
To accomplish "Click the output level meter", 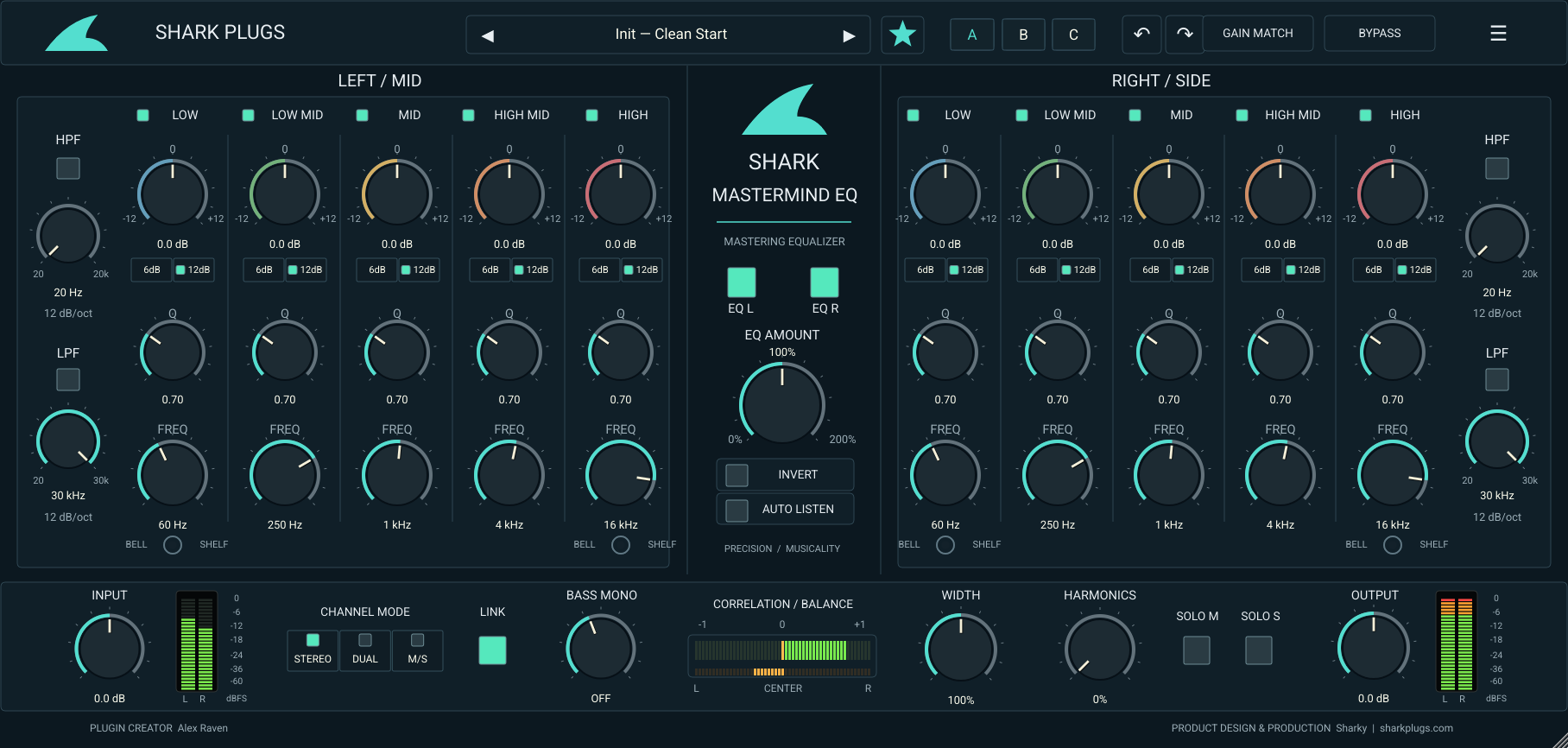I will (x=1456, y=643).
